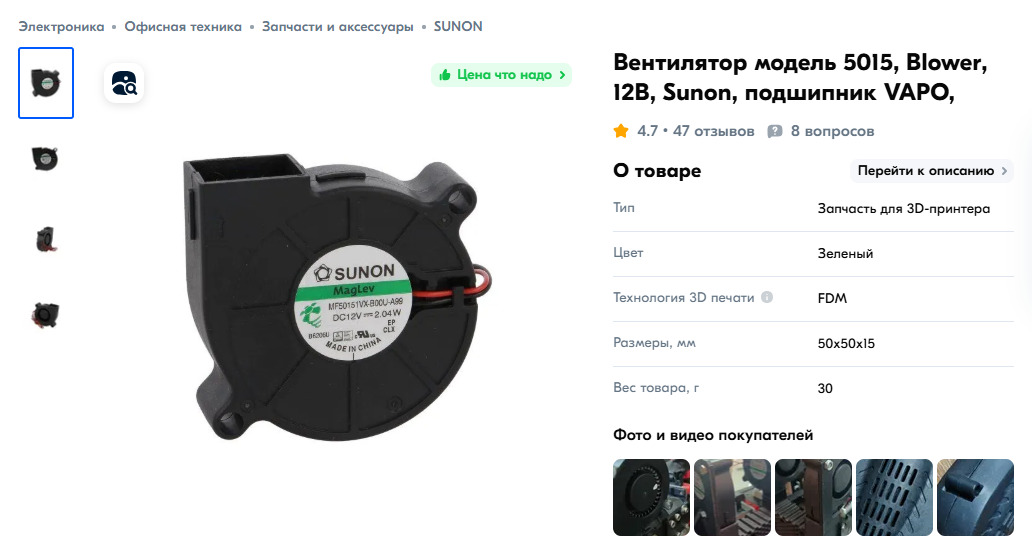Viewport: 1032px width, 550px height.
Task: Click the questions speech-bubble icon
Action: pos(775,131)
